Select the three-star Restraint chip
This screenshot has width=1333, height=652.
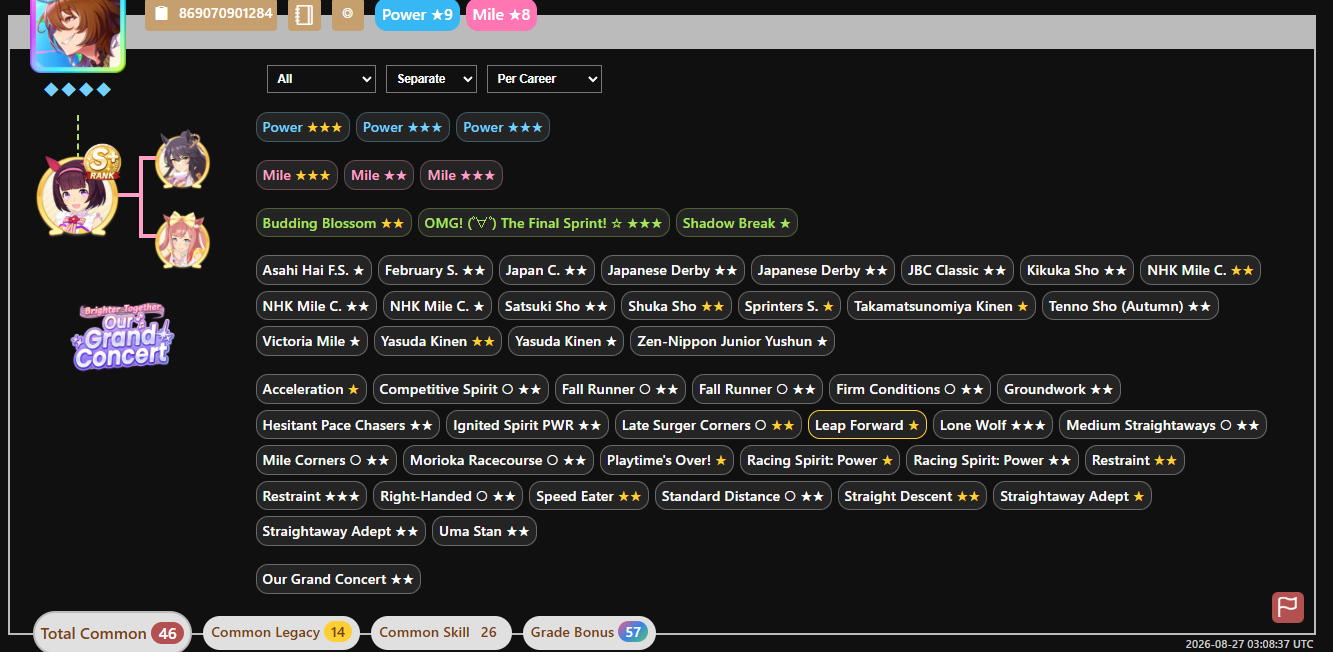[x=312, y=496]
